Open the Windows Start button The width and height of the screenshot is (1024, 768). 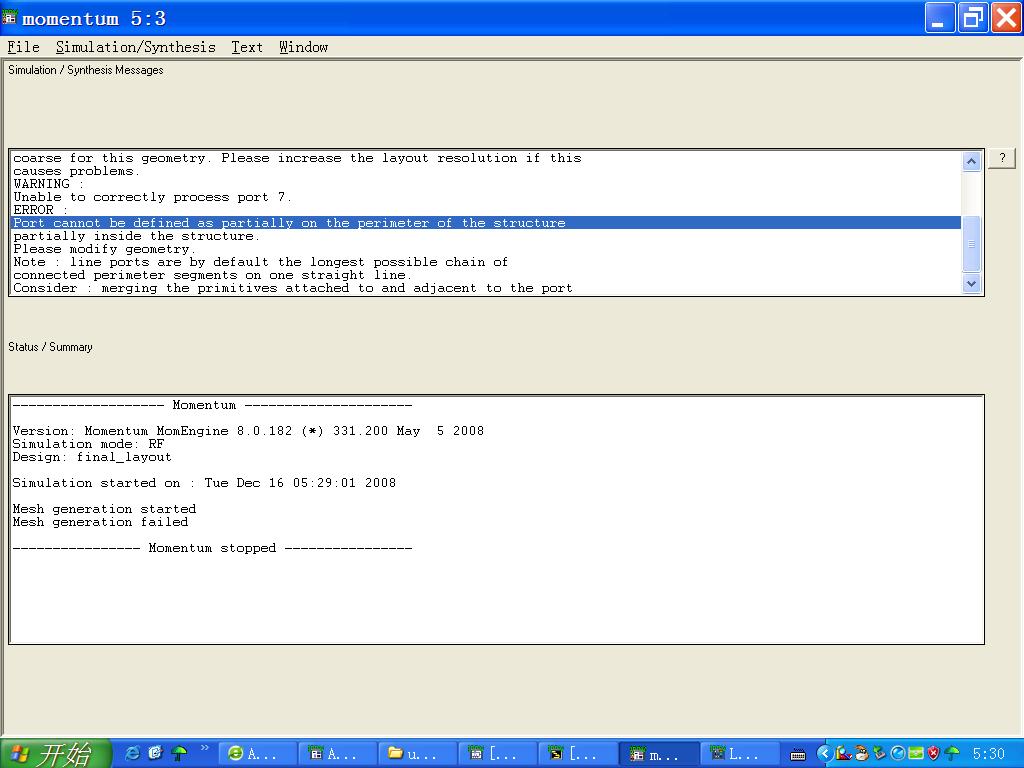point(56,754)
